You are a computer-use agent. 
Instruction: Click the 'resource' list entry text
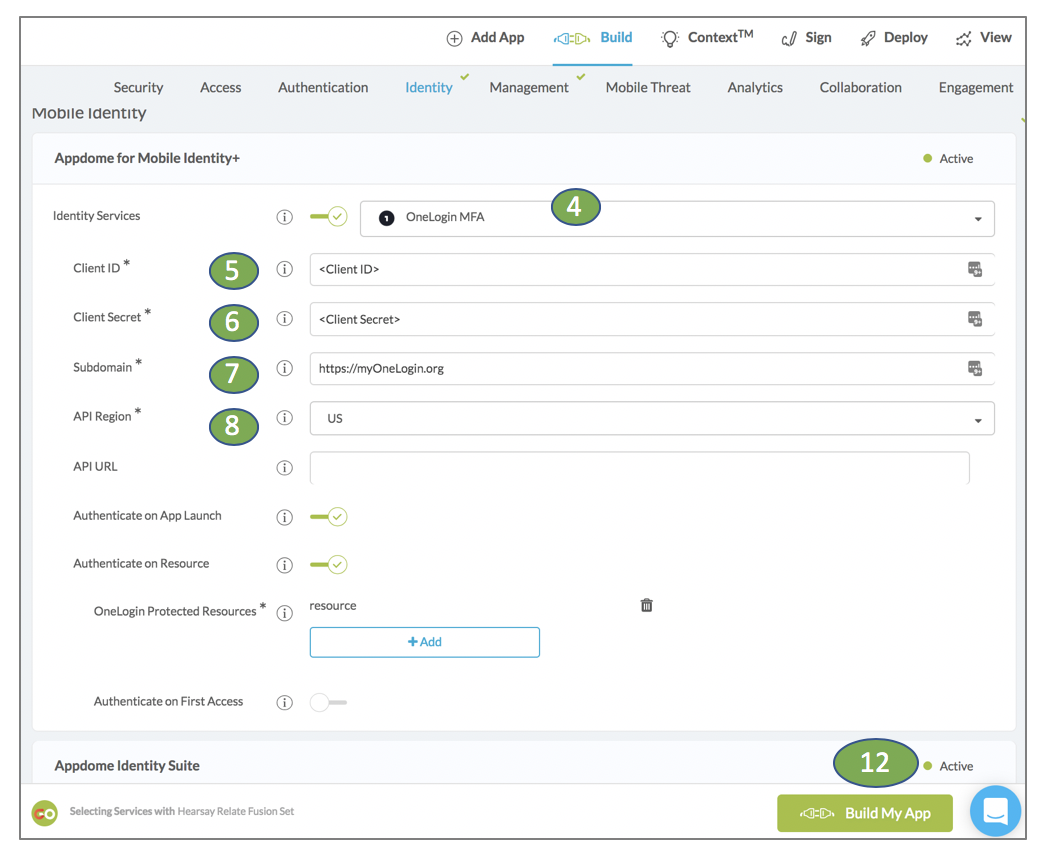[x=333, y=605]
